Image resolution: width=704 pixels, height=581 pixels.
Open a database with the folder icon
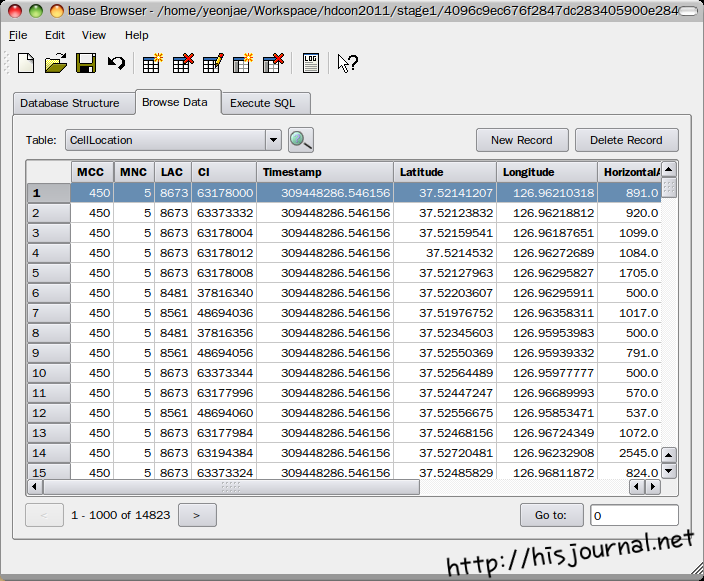pos(56,63)
